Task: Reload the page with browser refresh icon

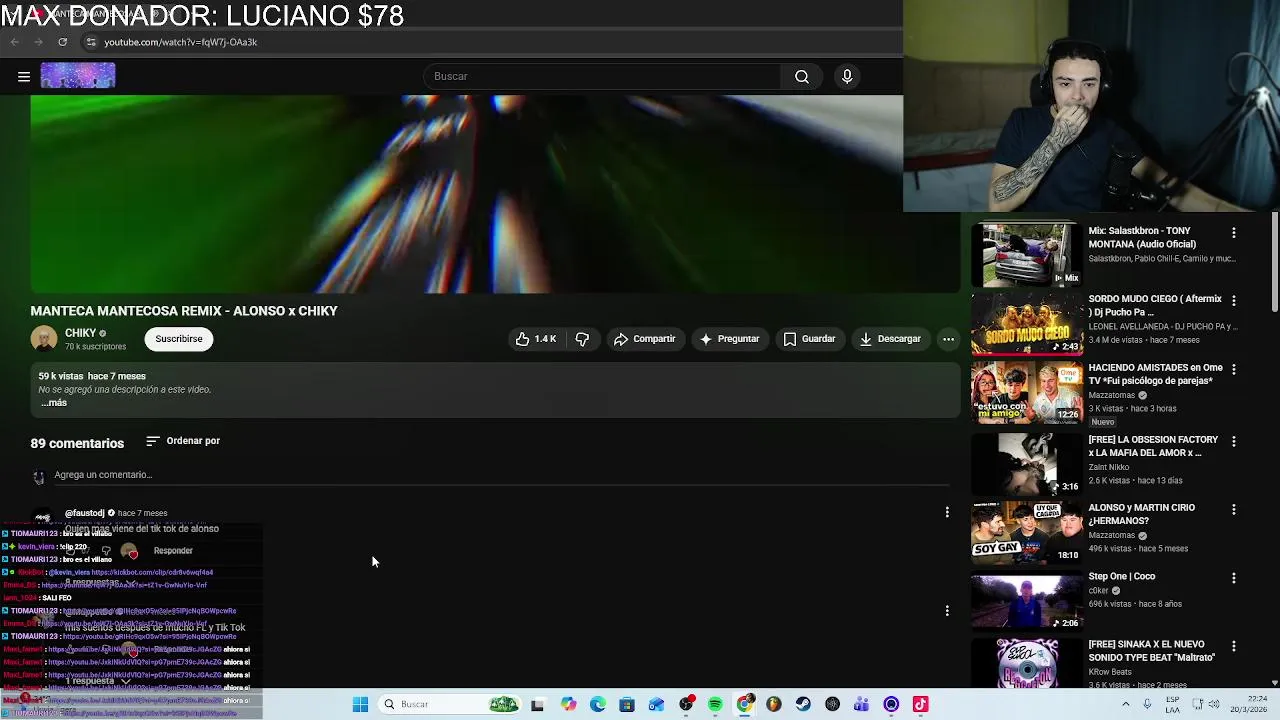Action: (62, 42)
